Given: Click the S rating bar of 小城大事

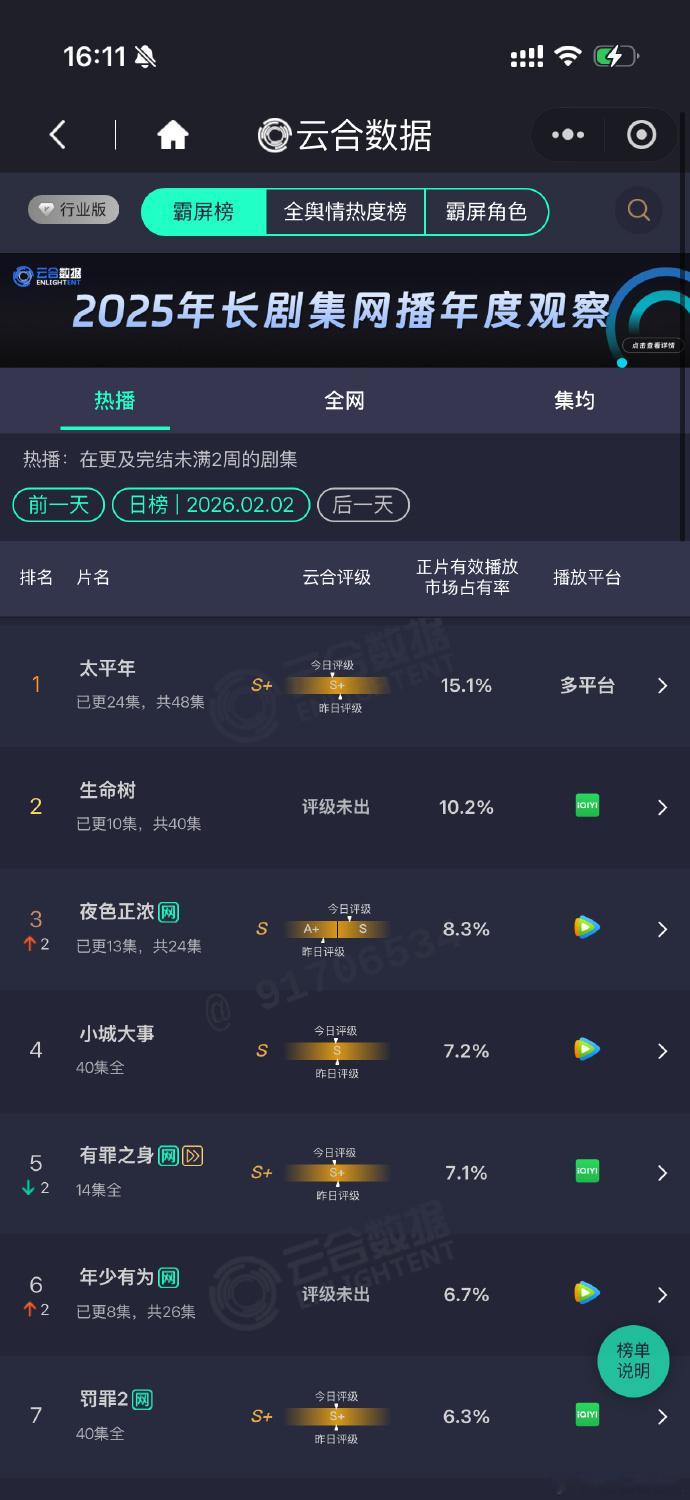Looking at the screenshot, I should (x=336, y=1049).
